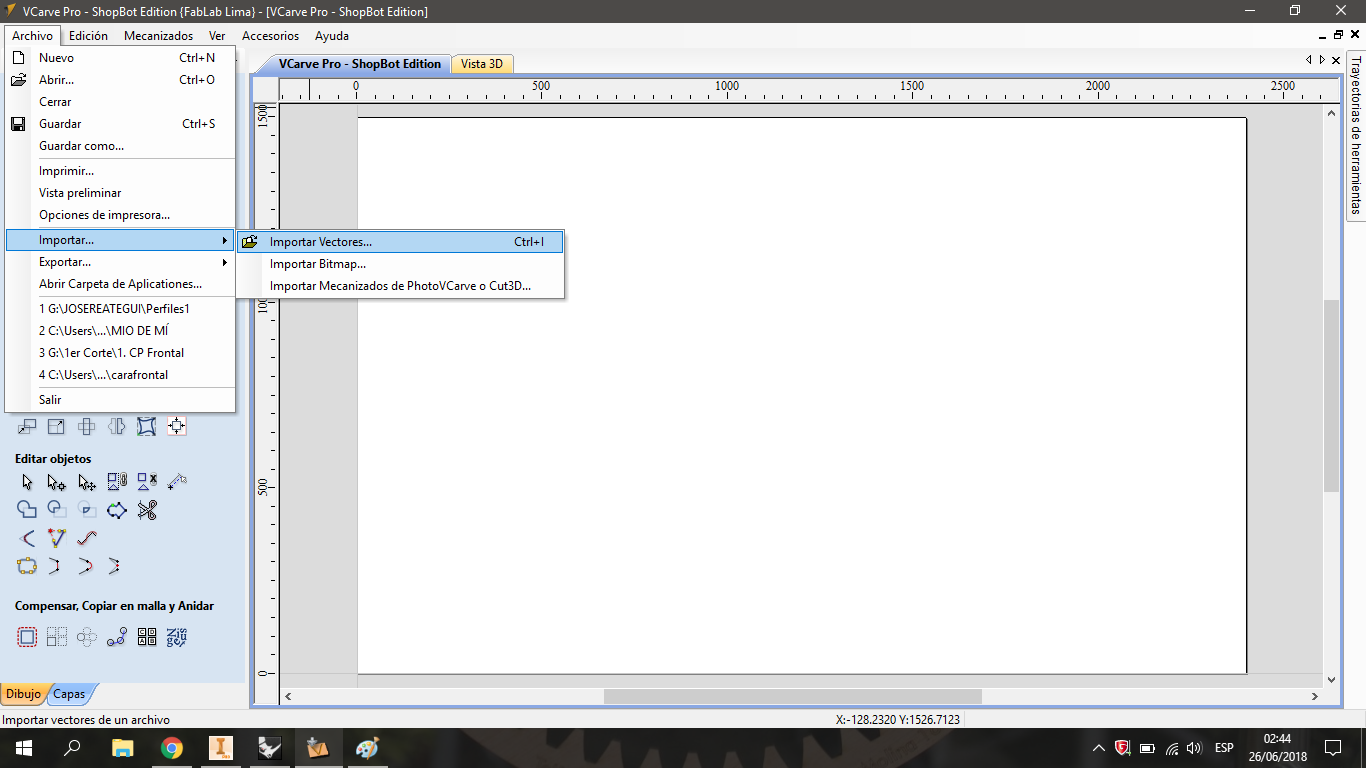This screenshot has height=768, width=1366.
Task: Click the closed shape icon with yellow nodes
Action: point(27,566)
